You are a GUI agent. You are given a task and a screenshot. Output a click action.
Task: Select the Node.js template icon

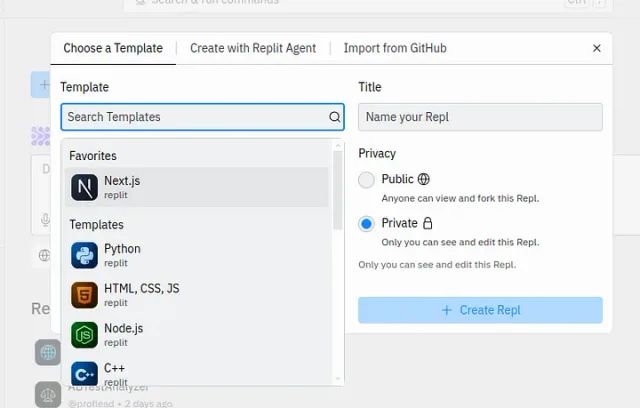coord(84,335)
